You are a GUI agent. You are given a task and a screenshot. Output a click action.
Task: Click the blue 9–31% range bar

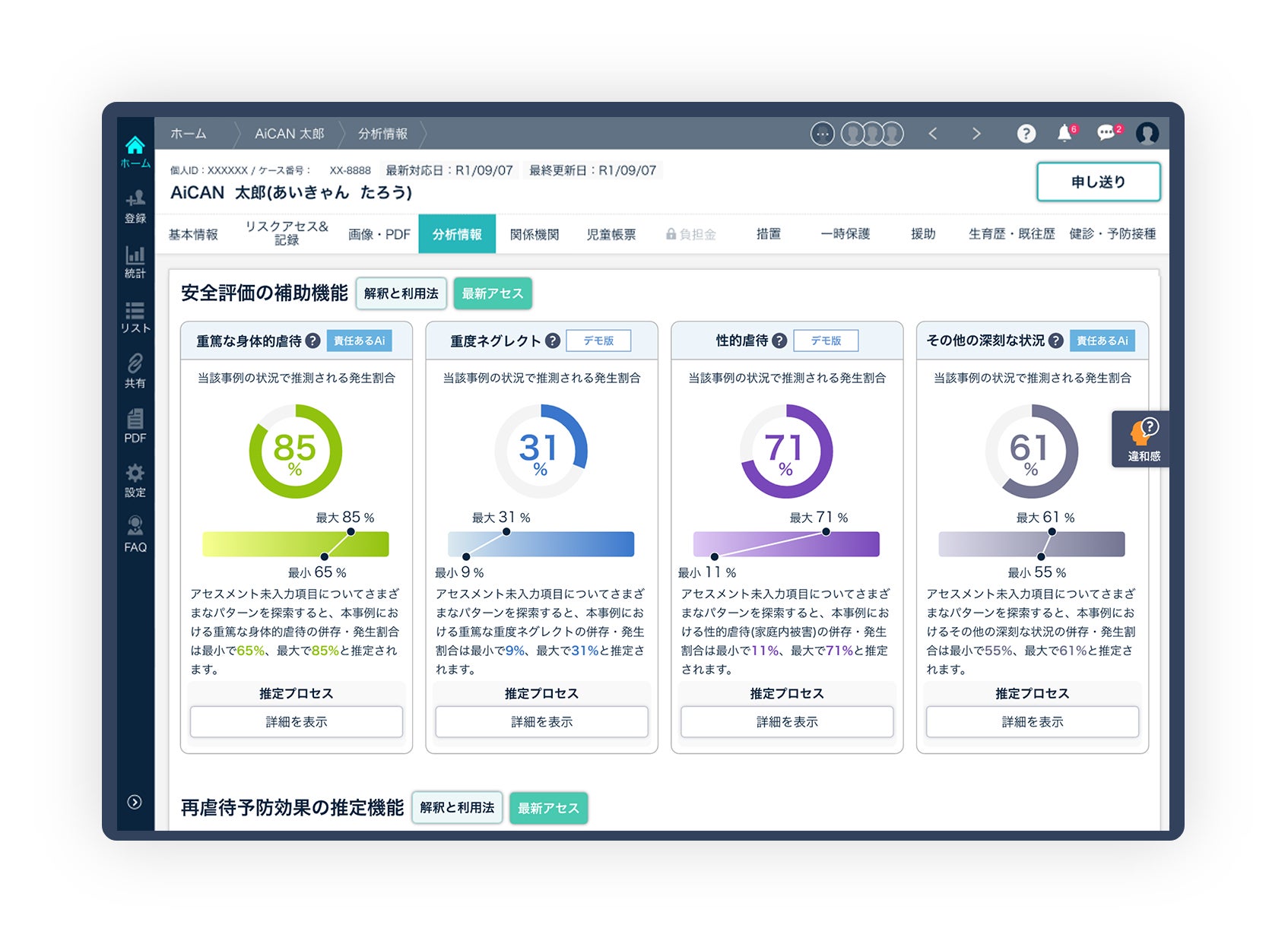pyautogui.click(x=541, y=544)
